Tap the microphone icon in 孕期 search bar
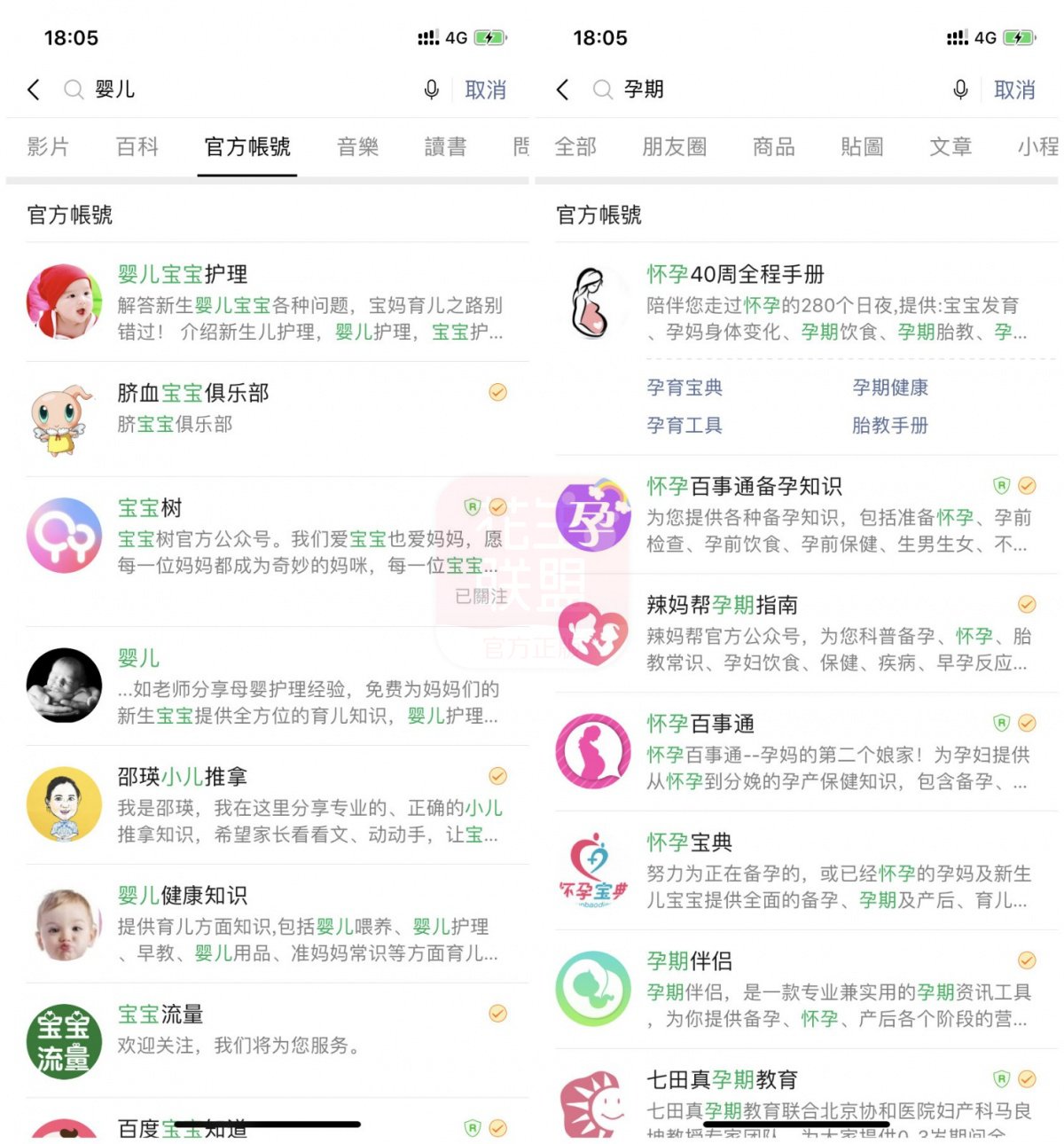Image resolution: width=1064 pixels, height=1144 pixels. [x=960, y=90]
